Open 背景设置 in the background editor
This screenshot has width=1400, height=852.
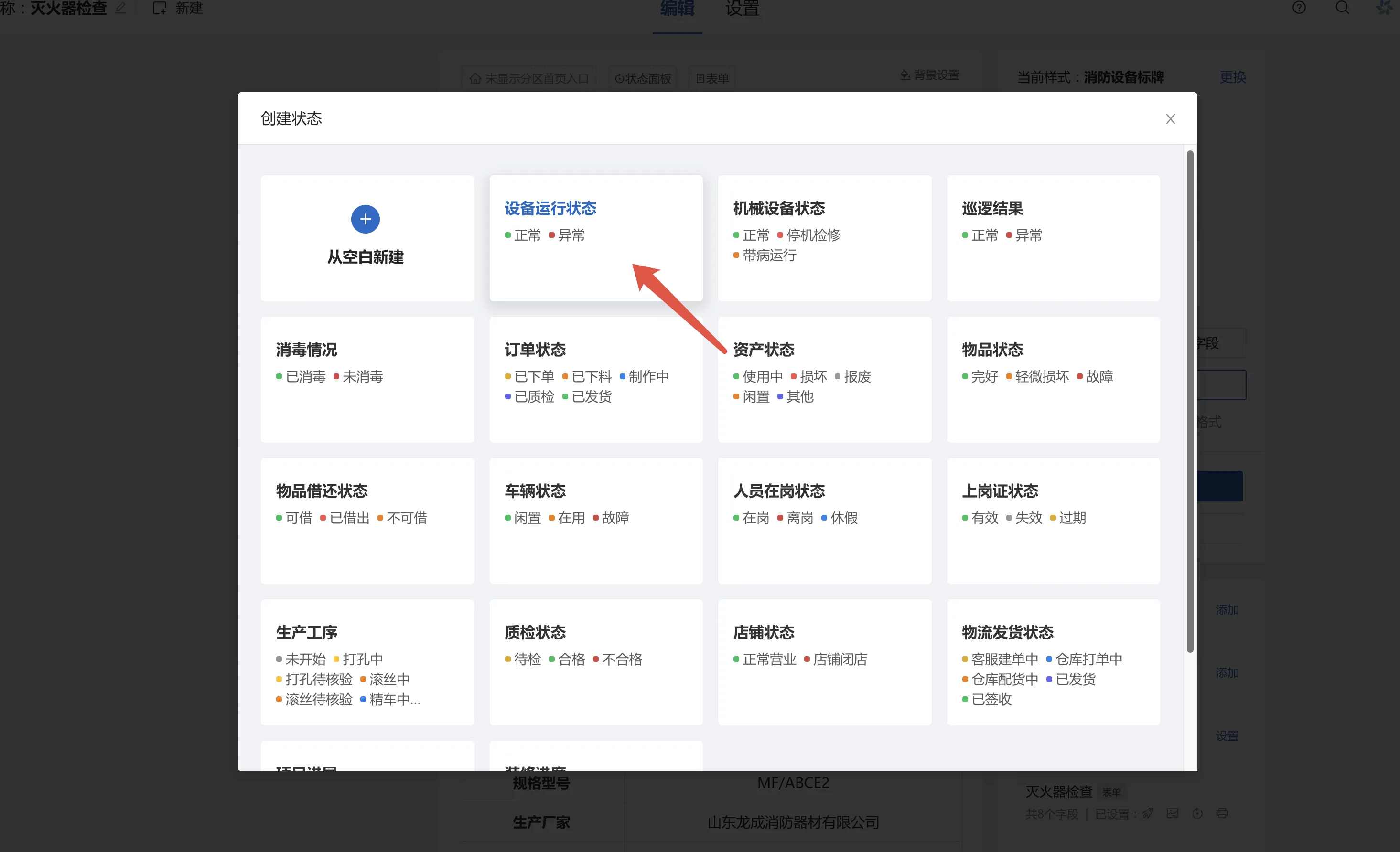930,75
